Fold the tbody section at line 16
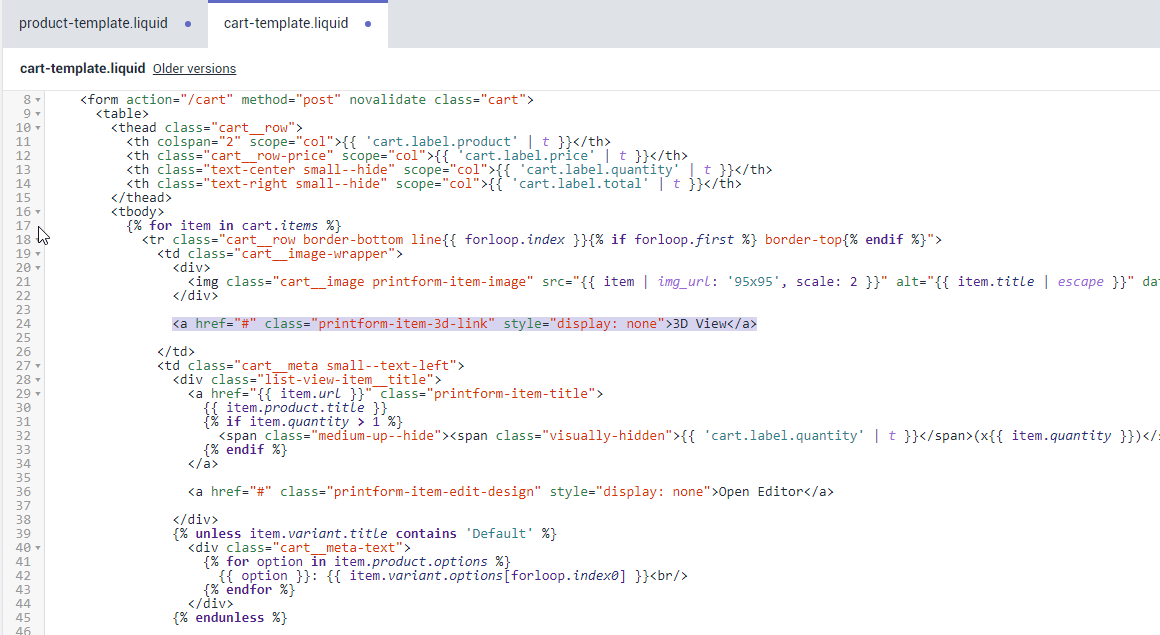Screen dimensions: 1160x635 (38, 212)
